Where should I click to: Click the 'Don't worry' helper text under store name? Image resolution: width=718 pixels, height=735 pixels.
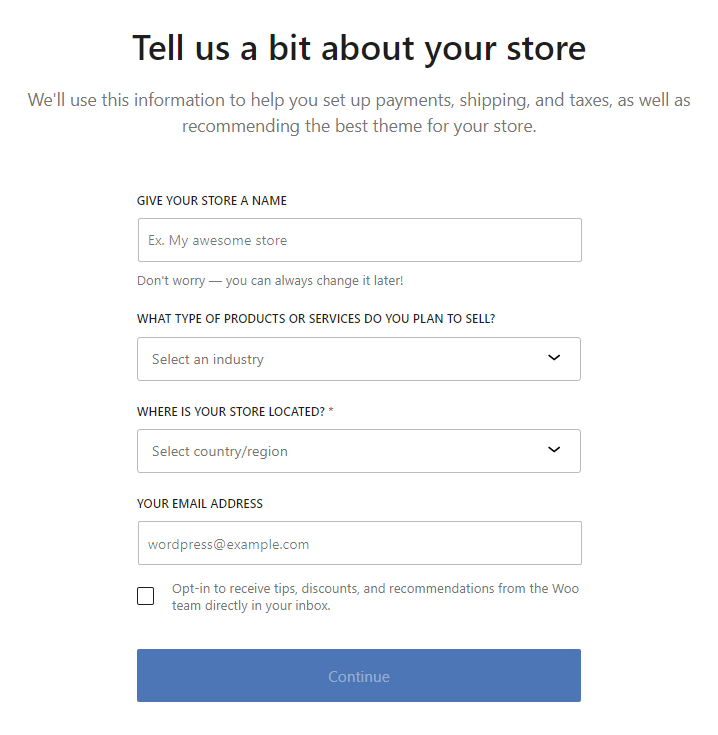click(270, 281)
